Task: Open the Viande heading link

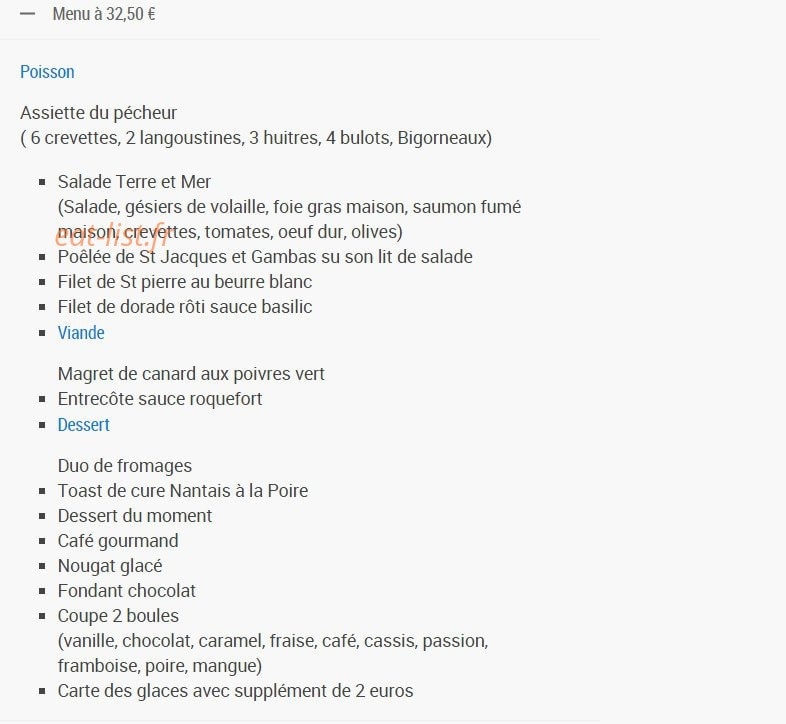Action: pyautogui.click(x=81, y=333)
